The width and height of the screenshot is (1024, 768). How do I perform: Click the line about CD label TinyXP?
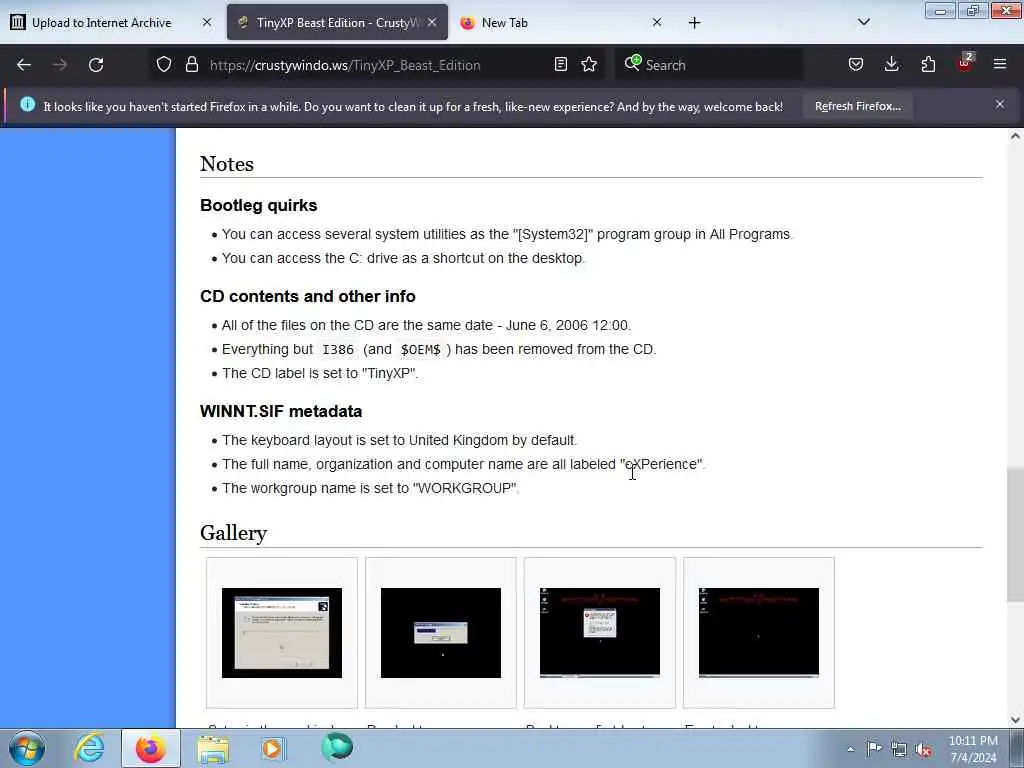point(320,373)
